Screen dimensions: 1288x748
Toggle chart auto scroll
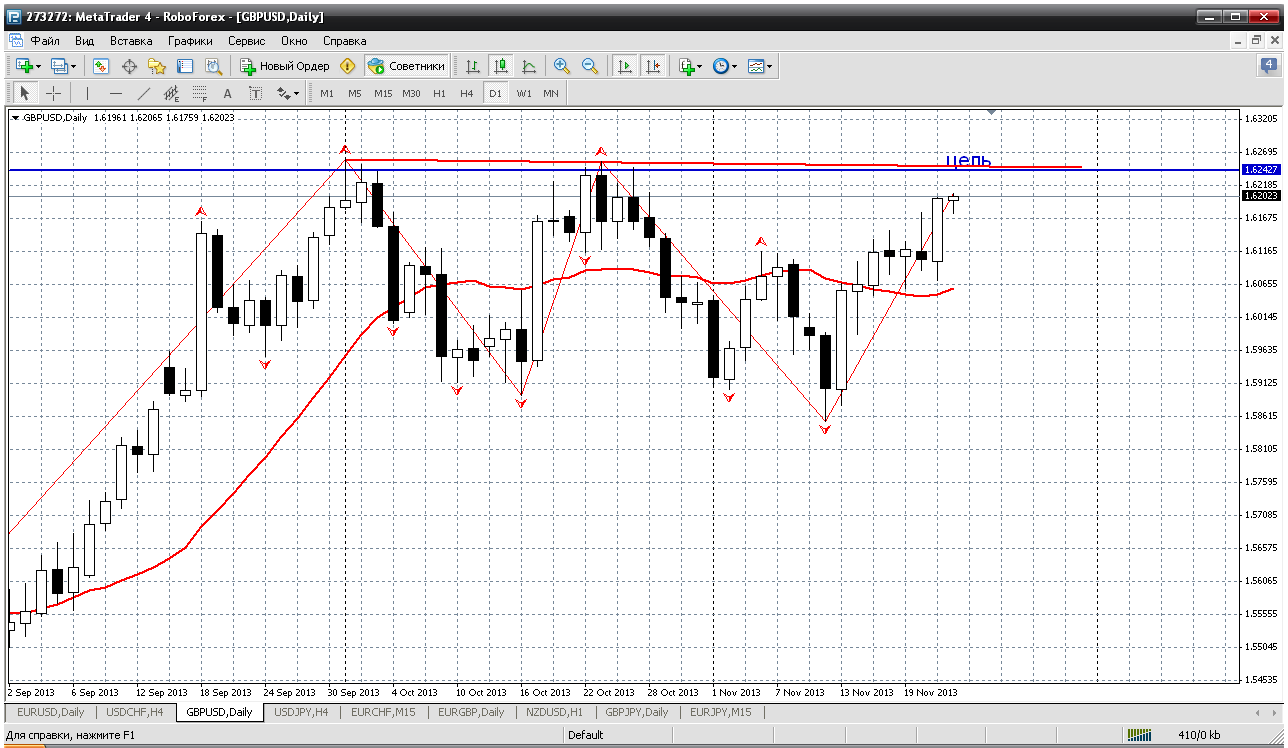click(625, 66)
